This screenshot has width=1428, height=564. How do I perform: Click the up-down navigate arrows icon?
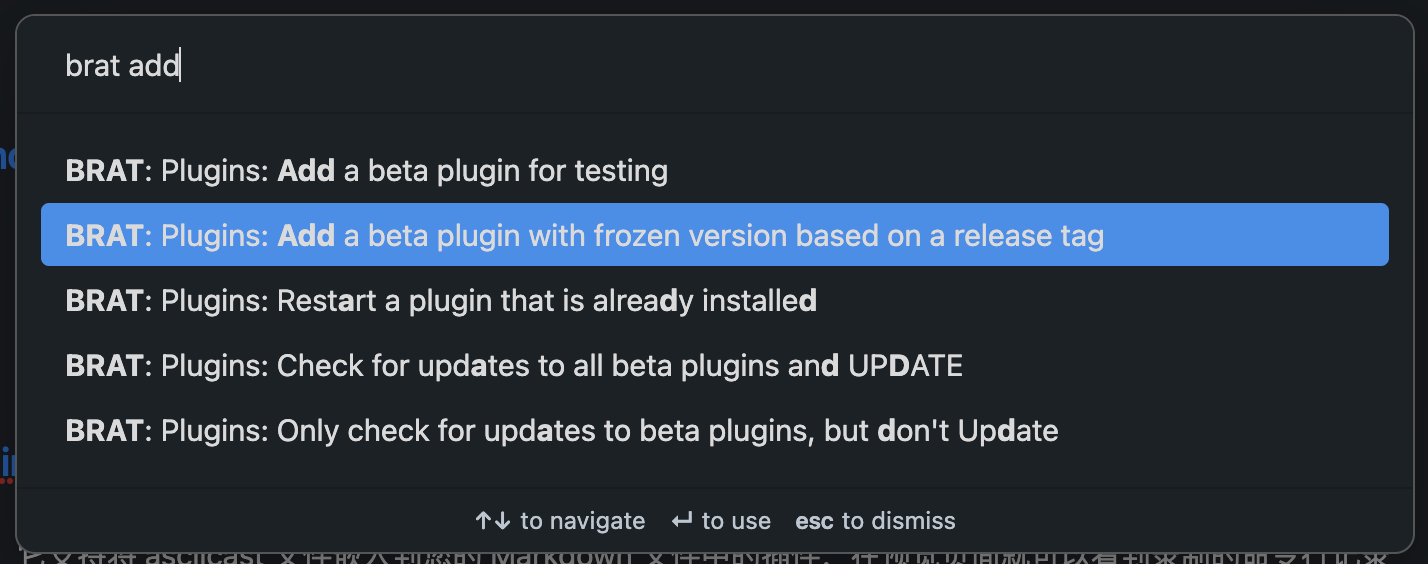(x=493, y=521)
